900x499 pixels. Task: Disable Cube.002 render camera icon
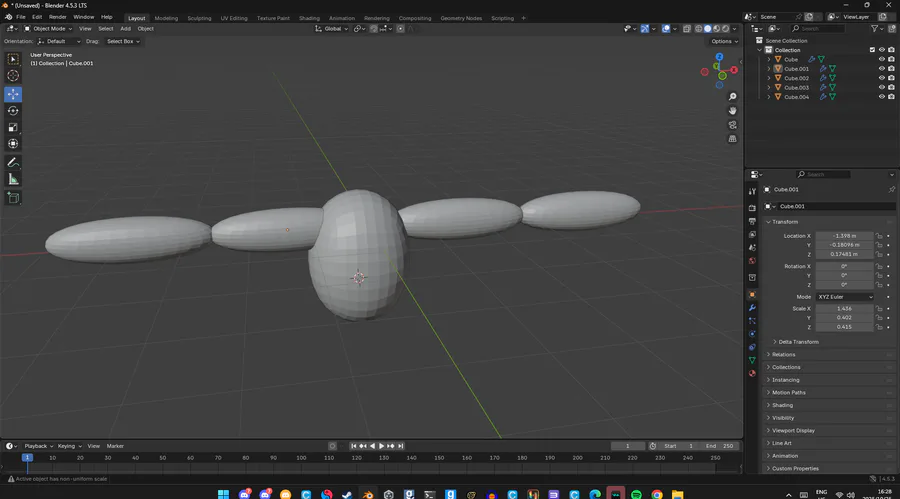tap(891, 78)
